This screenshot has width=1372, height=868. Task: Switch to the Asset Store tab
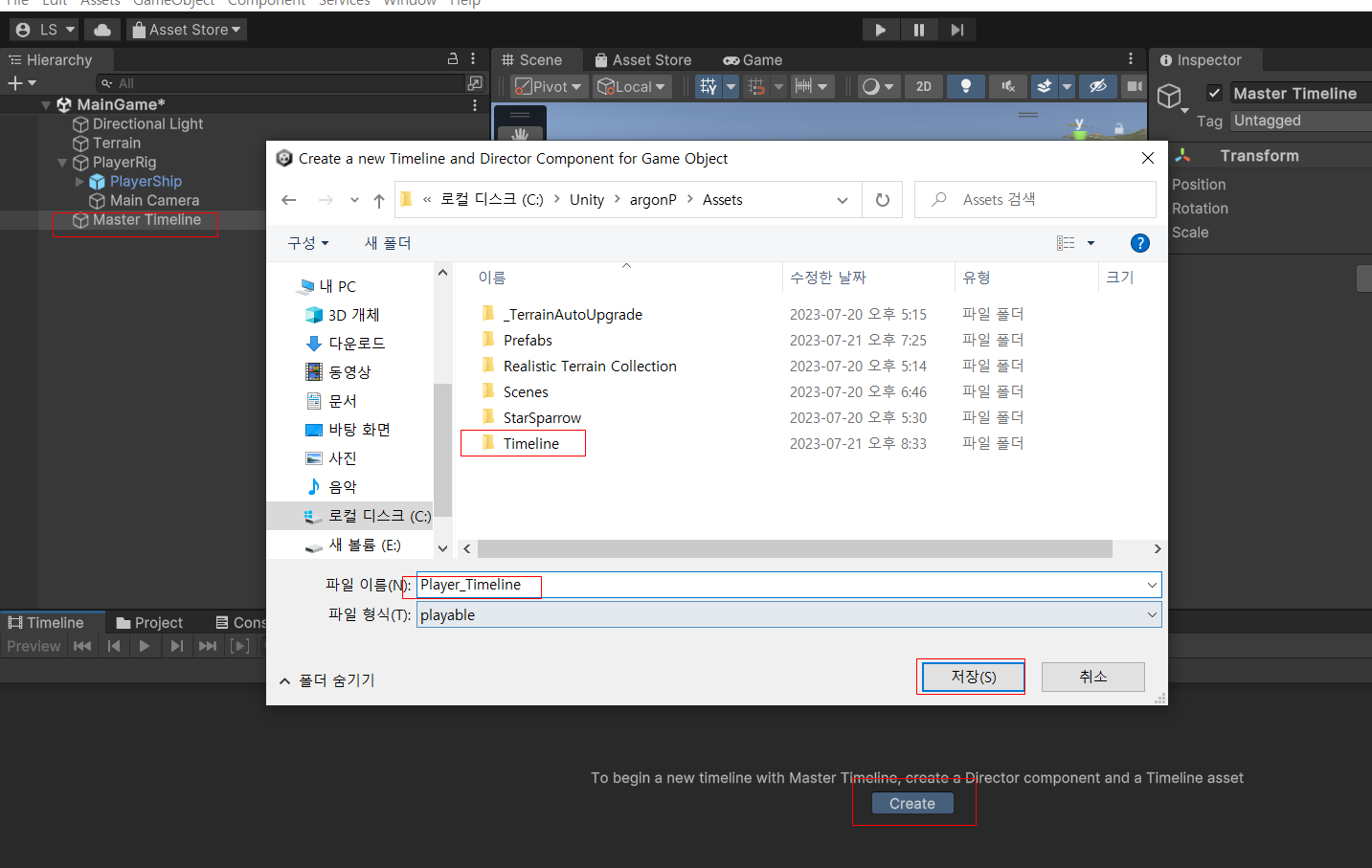point(643,60)
